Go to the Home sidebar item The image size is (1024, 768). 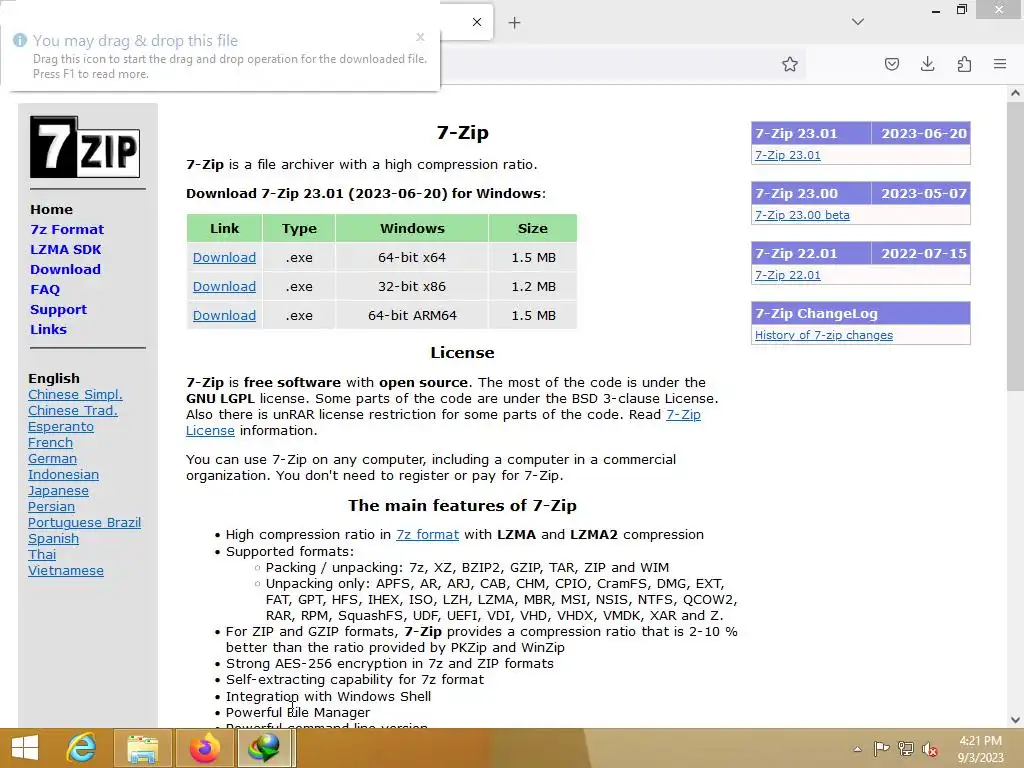pyautogui.click(x=51, y=210)
